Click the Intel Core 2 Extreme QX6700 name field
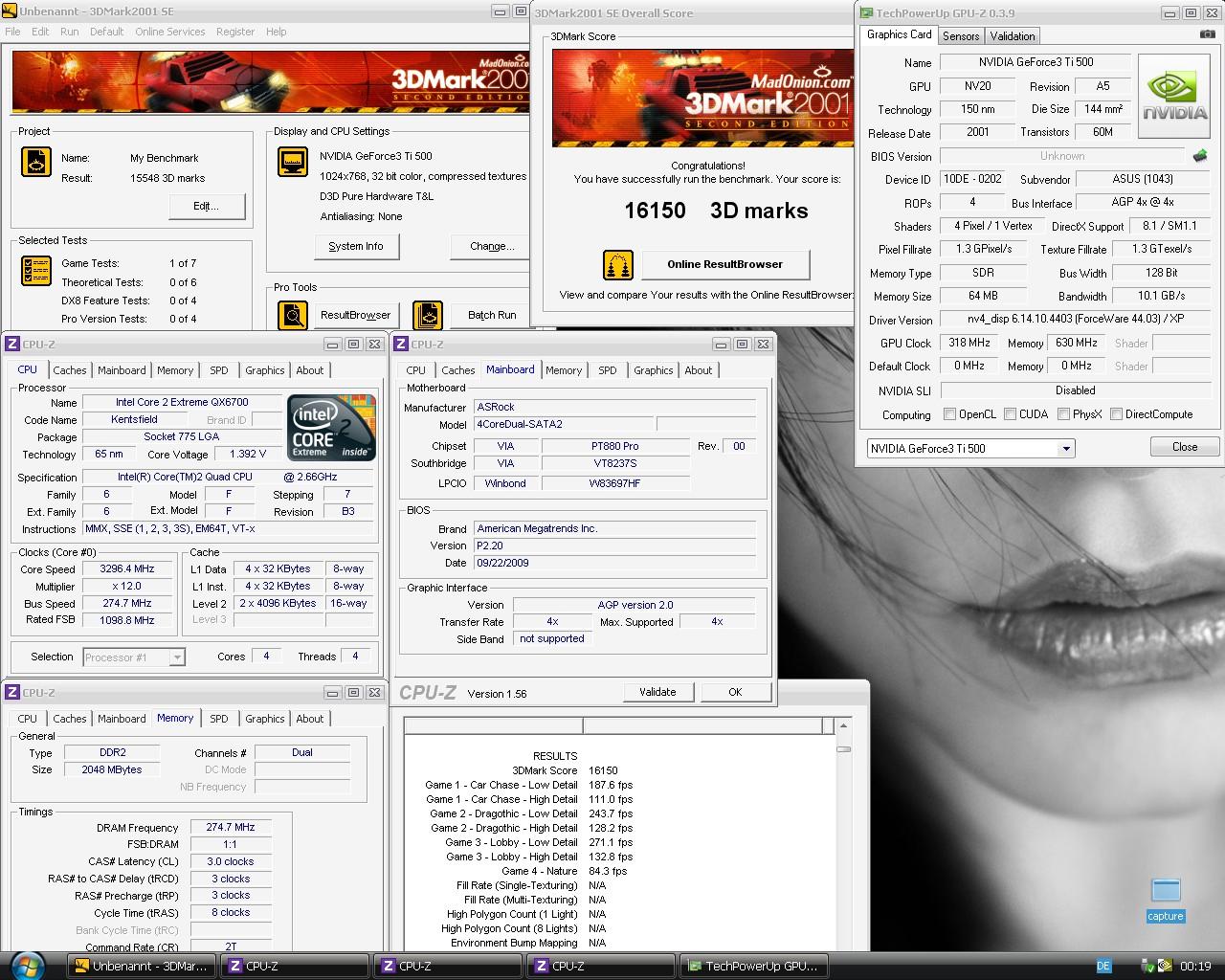The image size is (1225, 980). coord(182,402)
